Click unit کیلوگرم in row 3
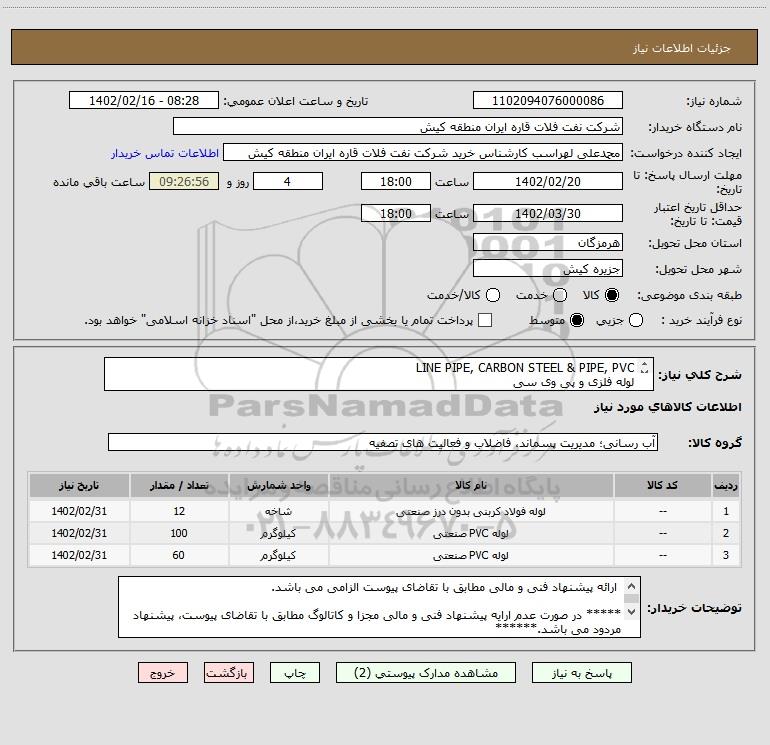770x745 pixels. [278, 555]
